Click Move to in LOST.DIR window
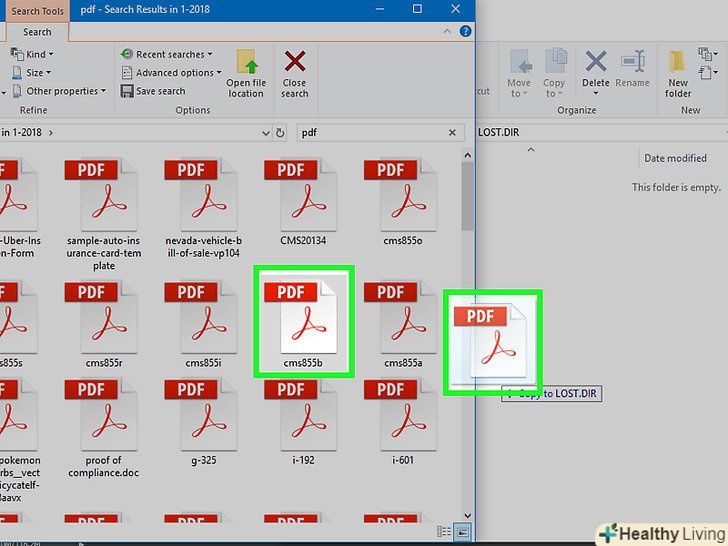This screenshot has height=546, width=728. tap(520, 74)
